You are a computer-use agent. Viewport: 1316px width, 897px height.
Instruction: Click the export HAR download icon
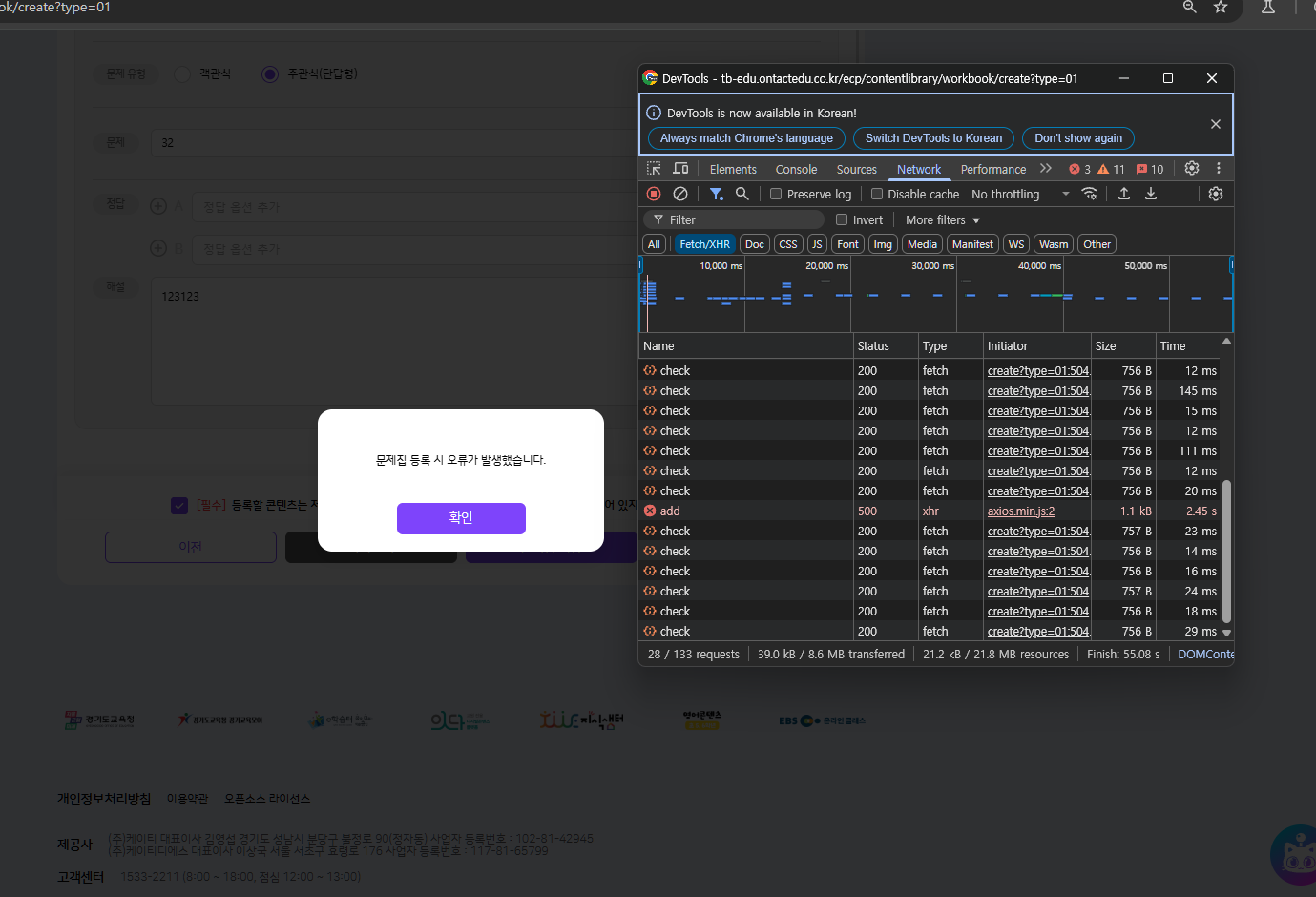[x=1151, y=194]
